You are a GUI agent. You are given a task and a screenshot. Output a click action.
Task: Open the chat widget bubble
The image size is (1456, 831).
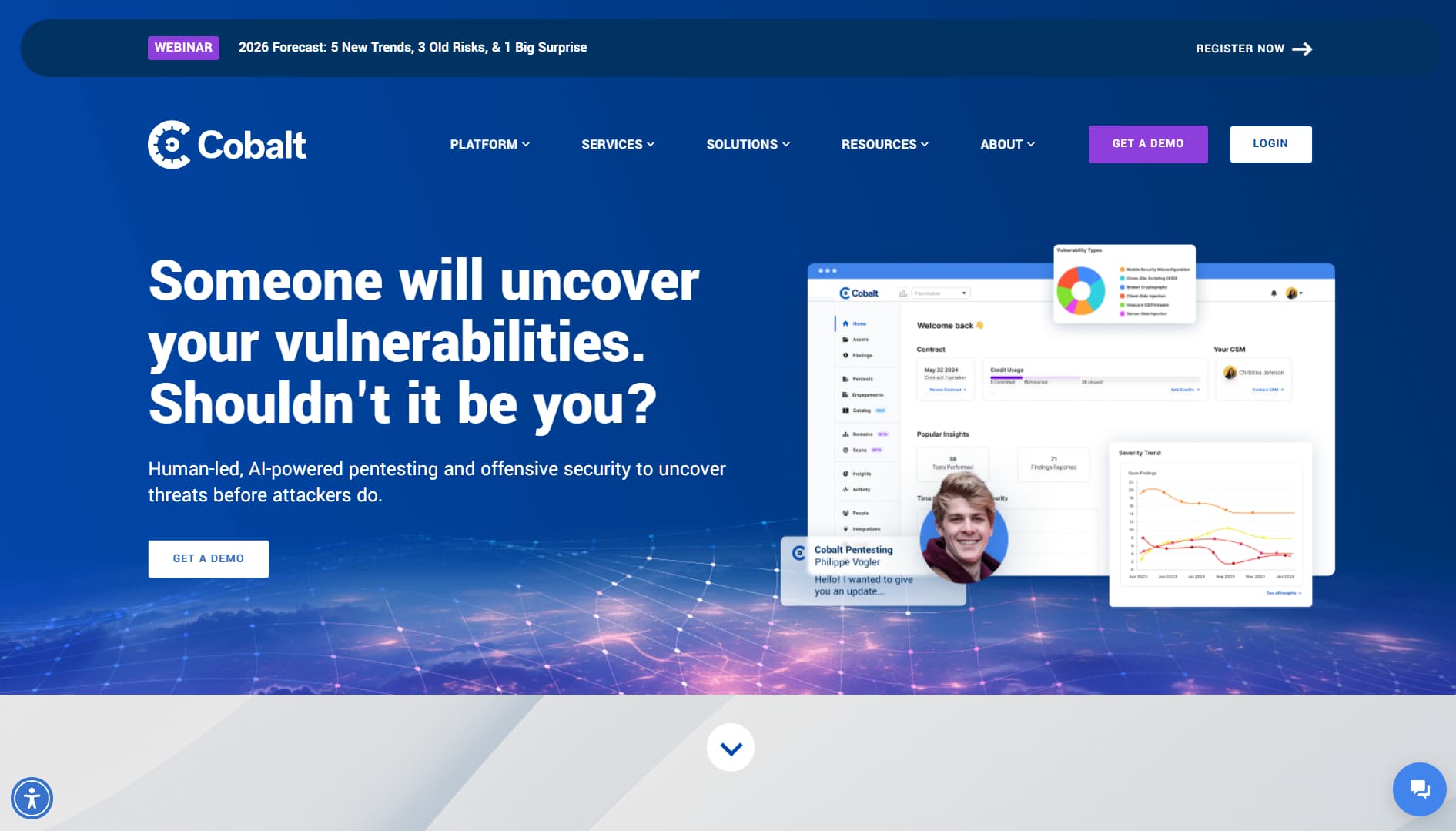click(1420, 789)
